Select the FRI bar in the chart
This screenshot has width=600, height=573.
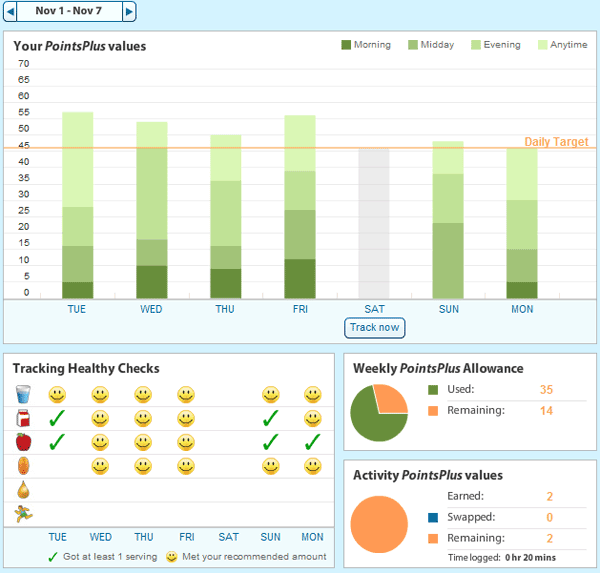coord(300,207)
